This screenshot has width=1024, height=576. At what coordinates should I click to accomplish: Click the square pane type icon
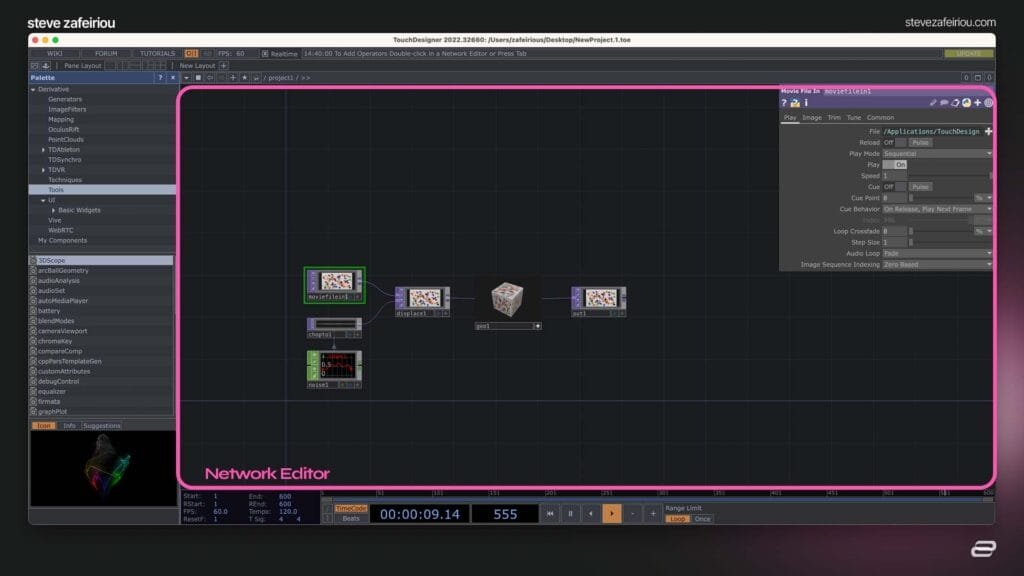[x=198, y=78]
